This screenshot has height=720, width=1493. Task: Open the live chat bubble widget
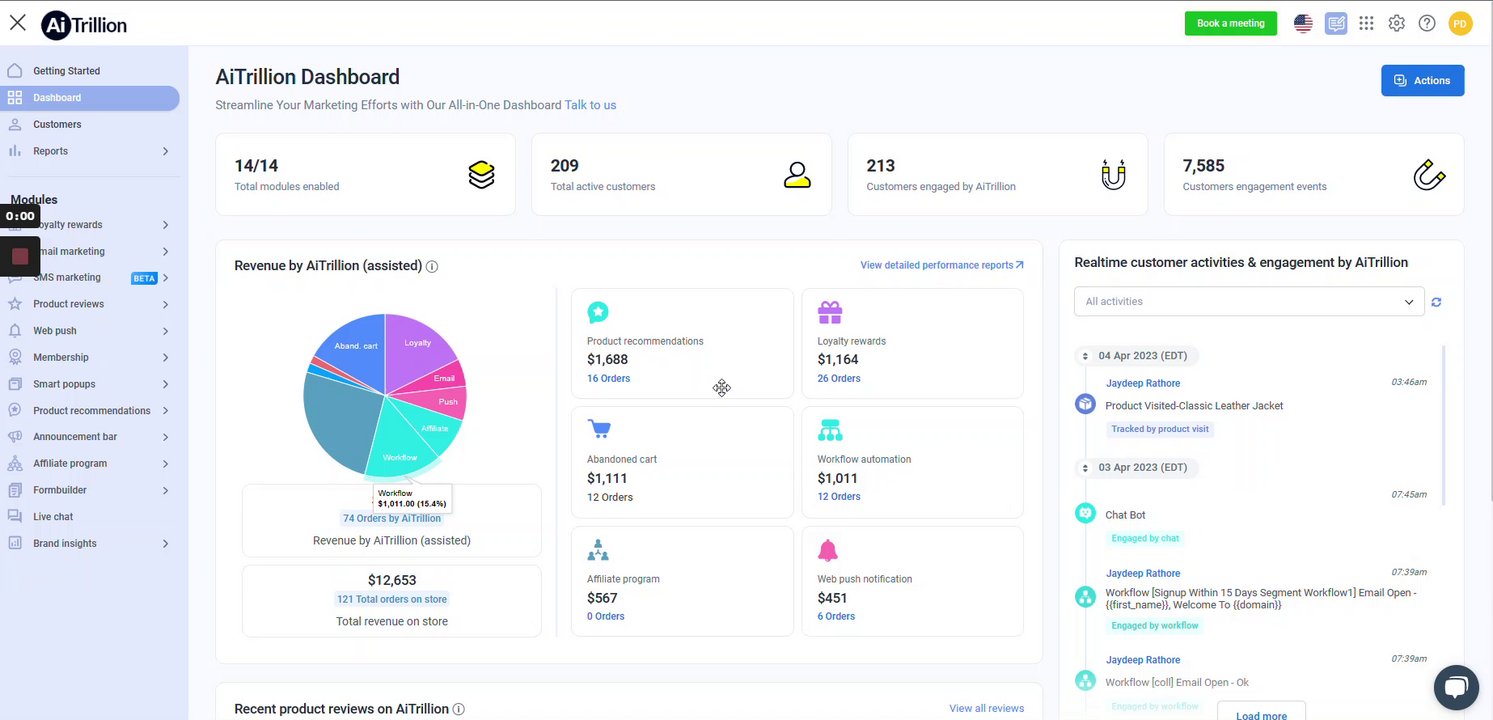click(x=1456, y=687)
